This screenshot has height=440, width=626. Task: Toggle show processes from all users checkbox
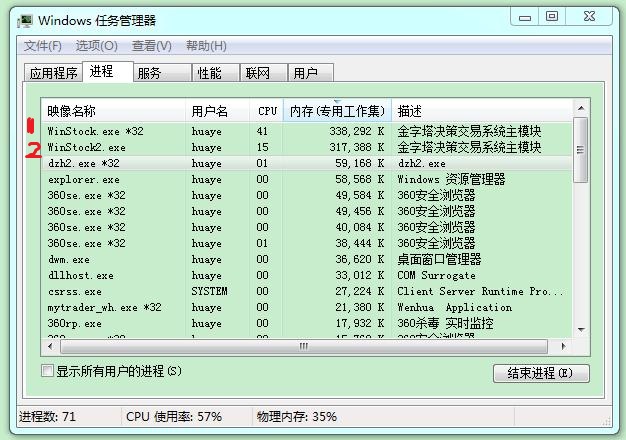coord(47,371)
